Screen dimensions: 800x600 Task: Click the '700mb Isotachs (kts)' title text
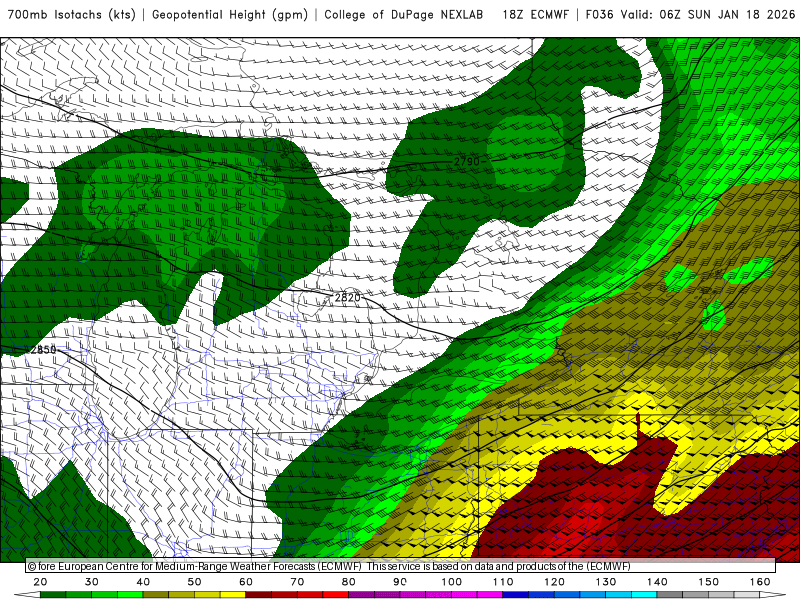coord(72,15)
